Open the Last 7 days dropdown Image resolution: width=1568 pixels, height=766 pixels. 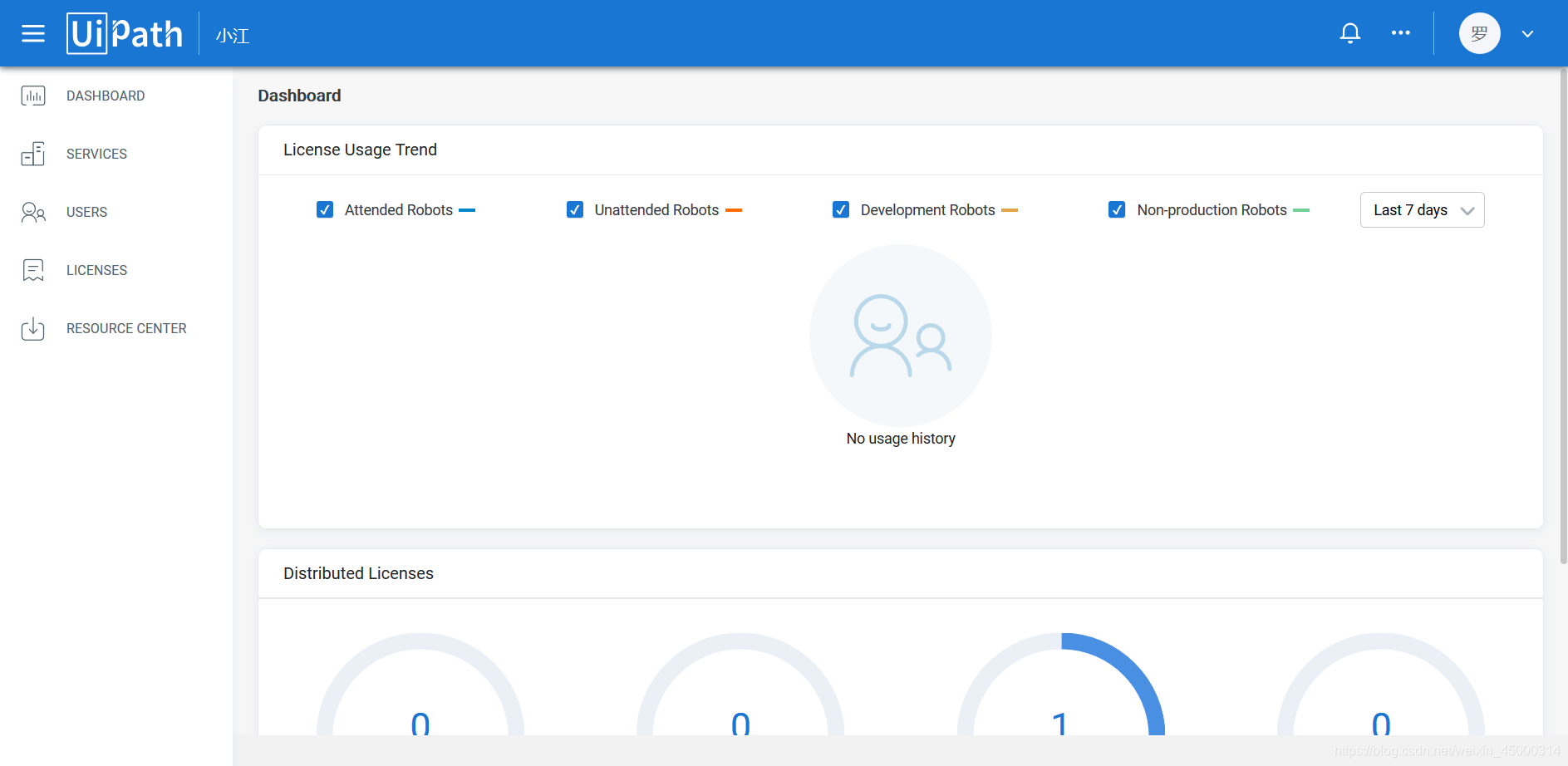(1422, 209)
